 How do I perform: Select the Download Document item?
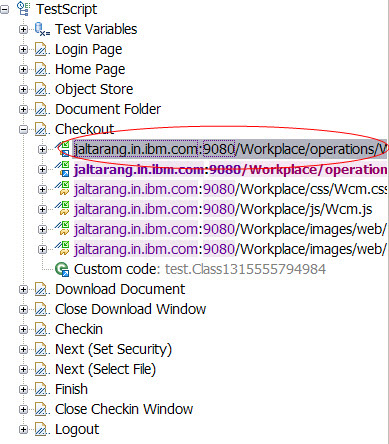coord(120,289)
